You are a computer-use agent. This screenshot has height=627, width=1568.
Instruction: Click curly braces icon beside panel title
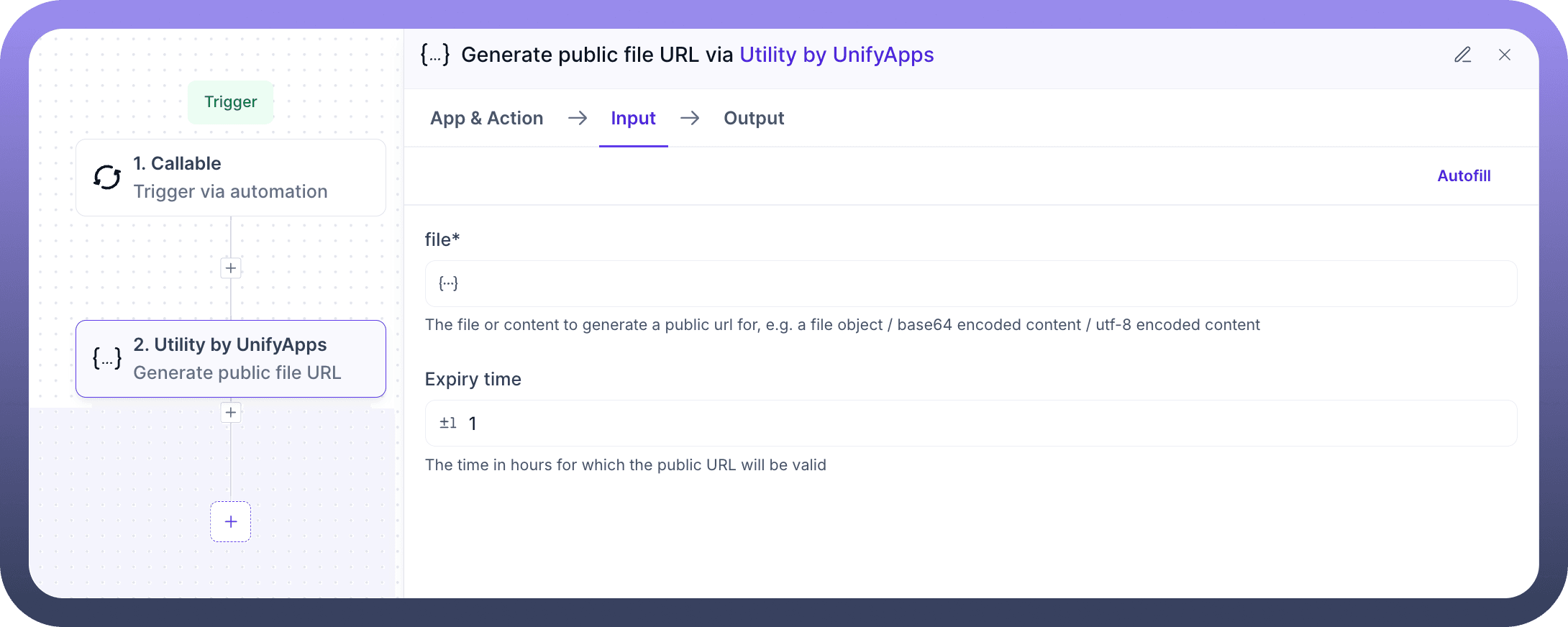click(435, 55)
